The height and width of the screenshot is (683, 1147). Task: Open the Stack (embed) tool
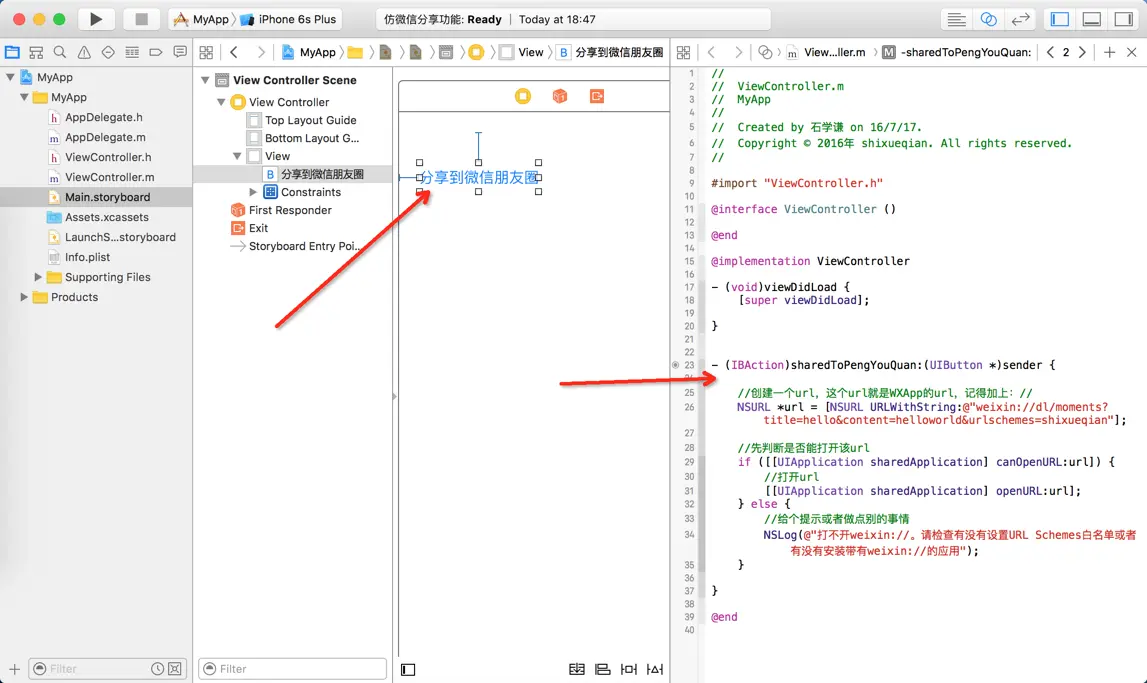(577, 669)
